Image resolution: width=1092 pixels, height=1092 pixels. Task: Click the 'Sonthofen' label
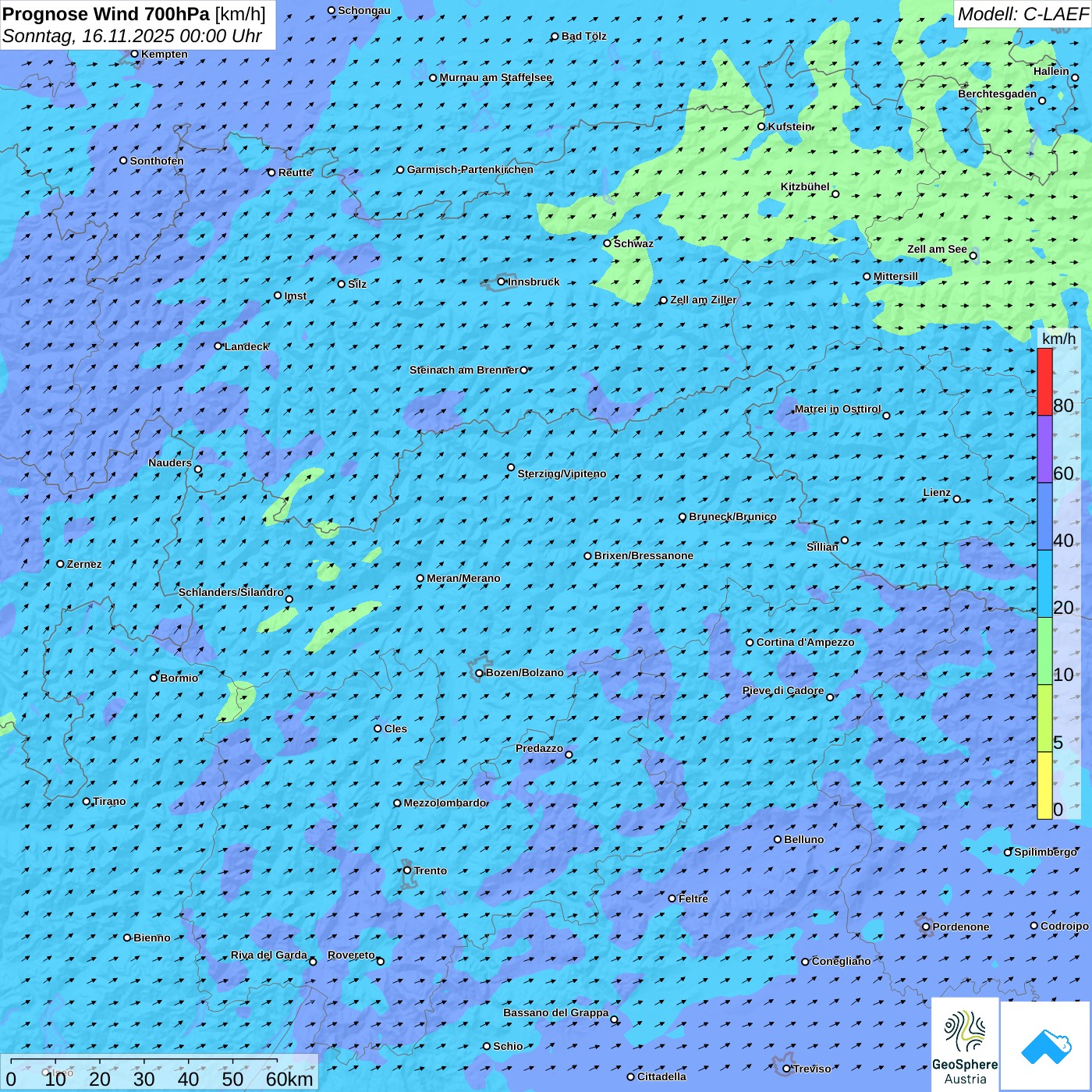click(x=157, y=161)
